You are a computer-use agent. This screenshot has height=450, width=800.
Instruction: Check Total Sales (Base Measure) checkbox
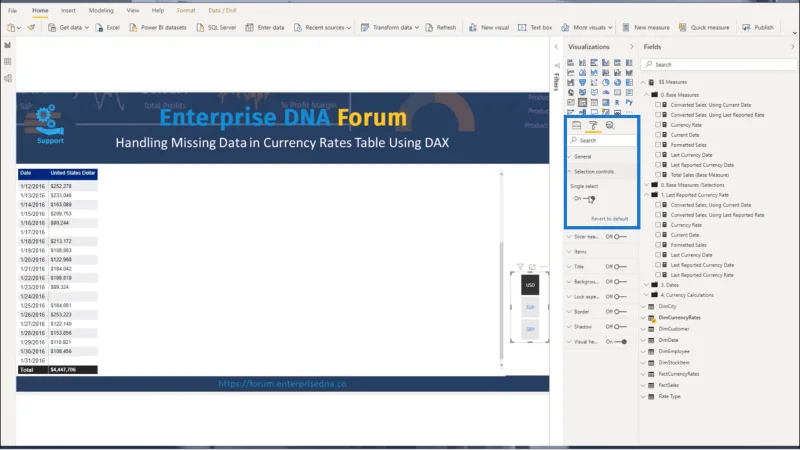point(658,175)
